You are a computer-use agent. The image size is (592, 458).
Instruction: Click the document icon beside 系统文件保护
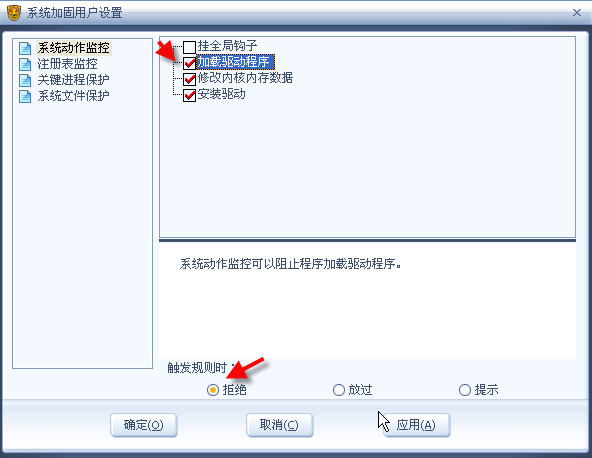(25, 96)
